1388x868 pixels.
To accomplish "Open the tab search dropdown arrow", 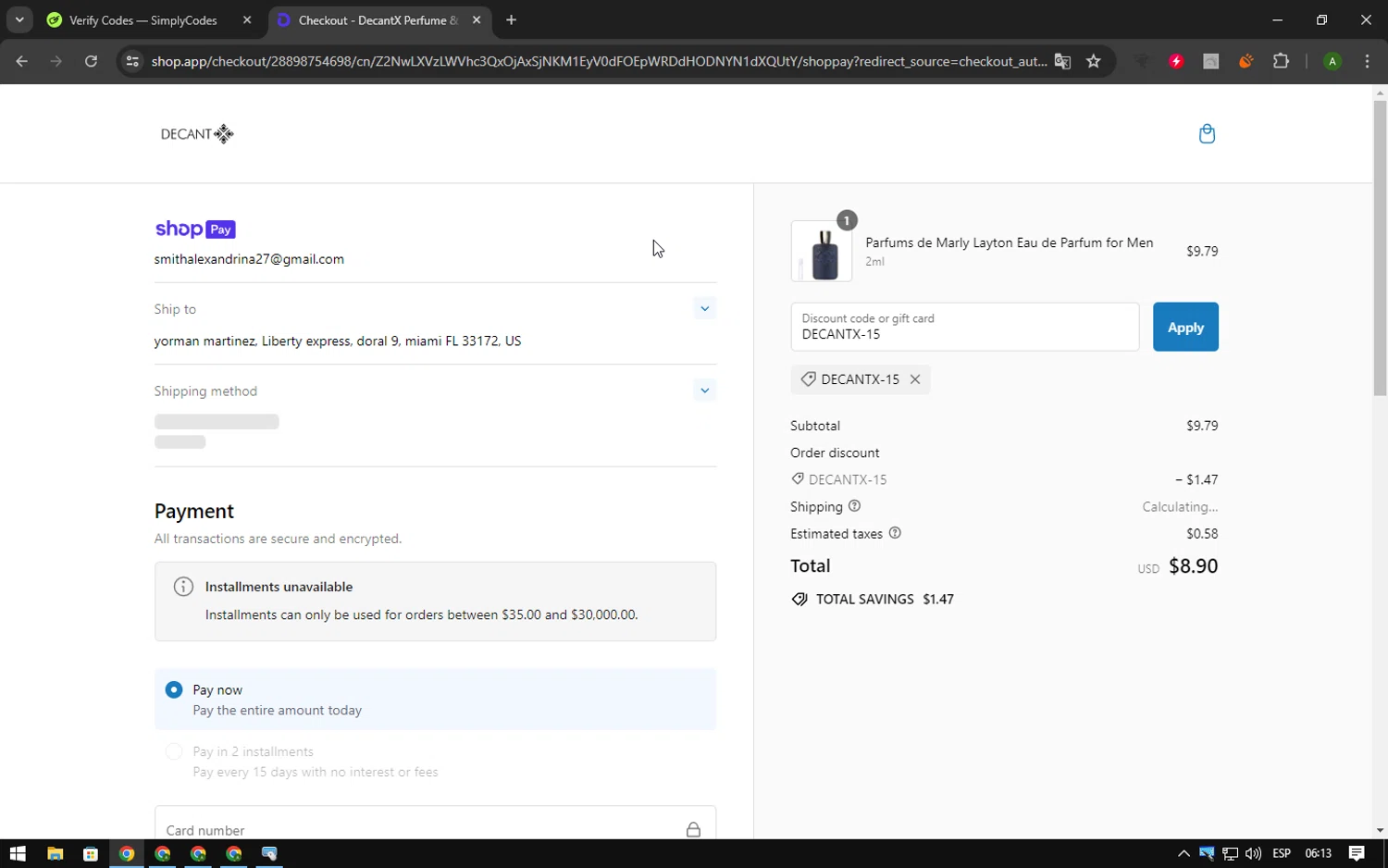I will (19, 19).
